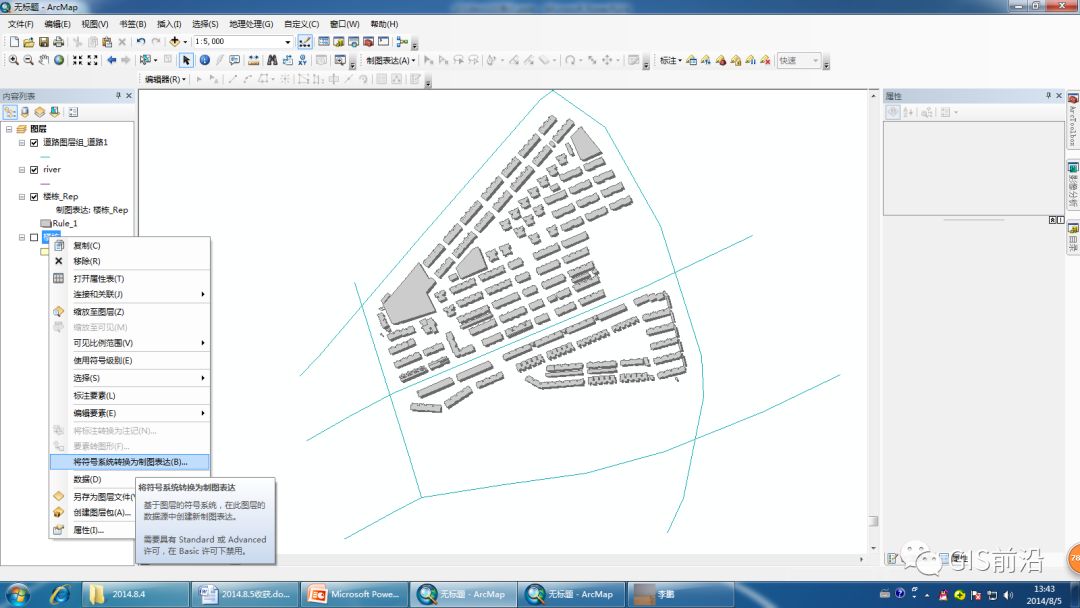Enable the unchecked bottom layer checkbox
Image resolution: width=1080 pixels, height=608 pixels.
[x=34, y=237]
